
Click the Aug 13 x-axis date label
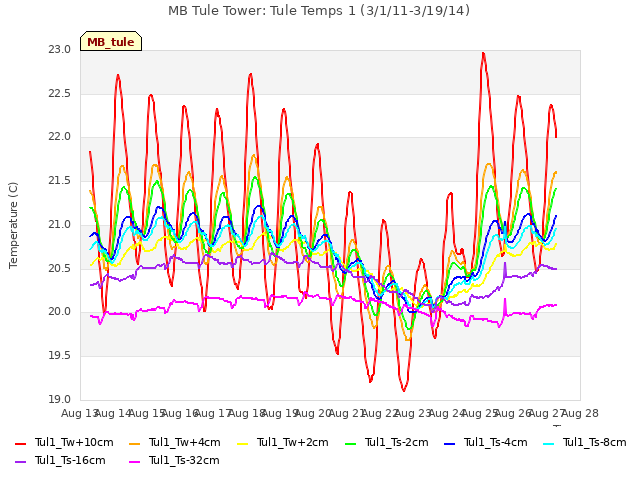[80, 413]
